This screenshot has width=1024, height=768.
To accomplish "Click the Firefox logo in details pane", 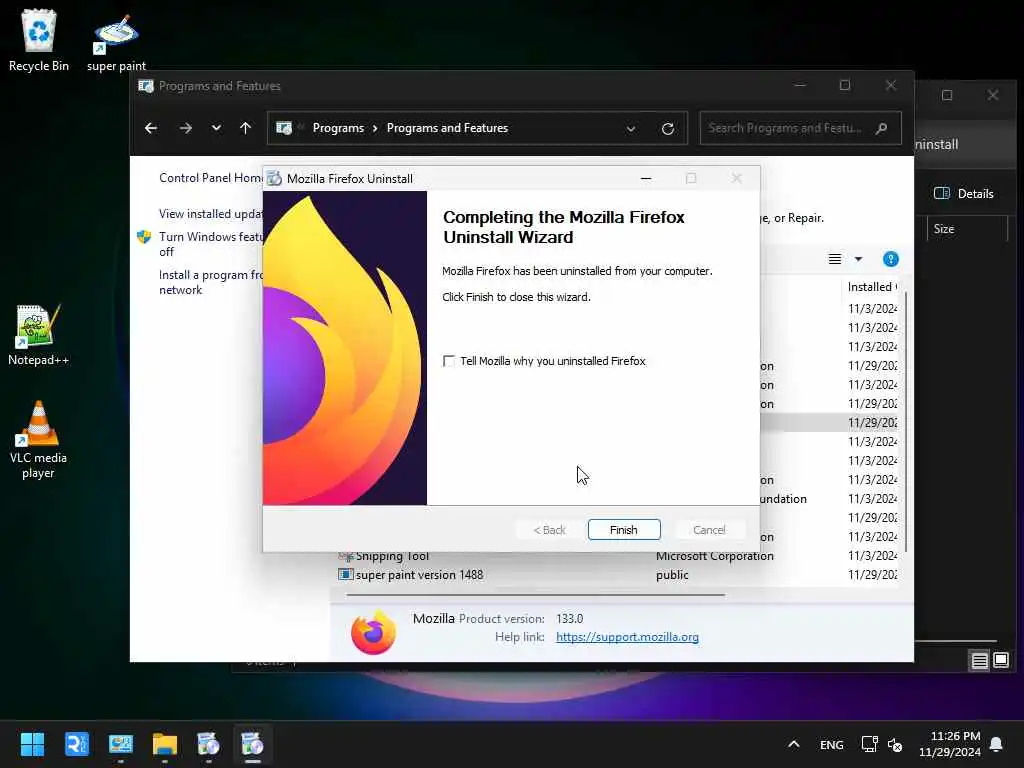I will [x=374, y=632].
